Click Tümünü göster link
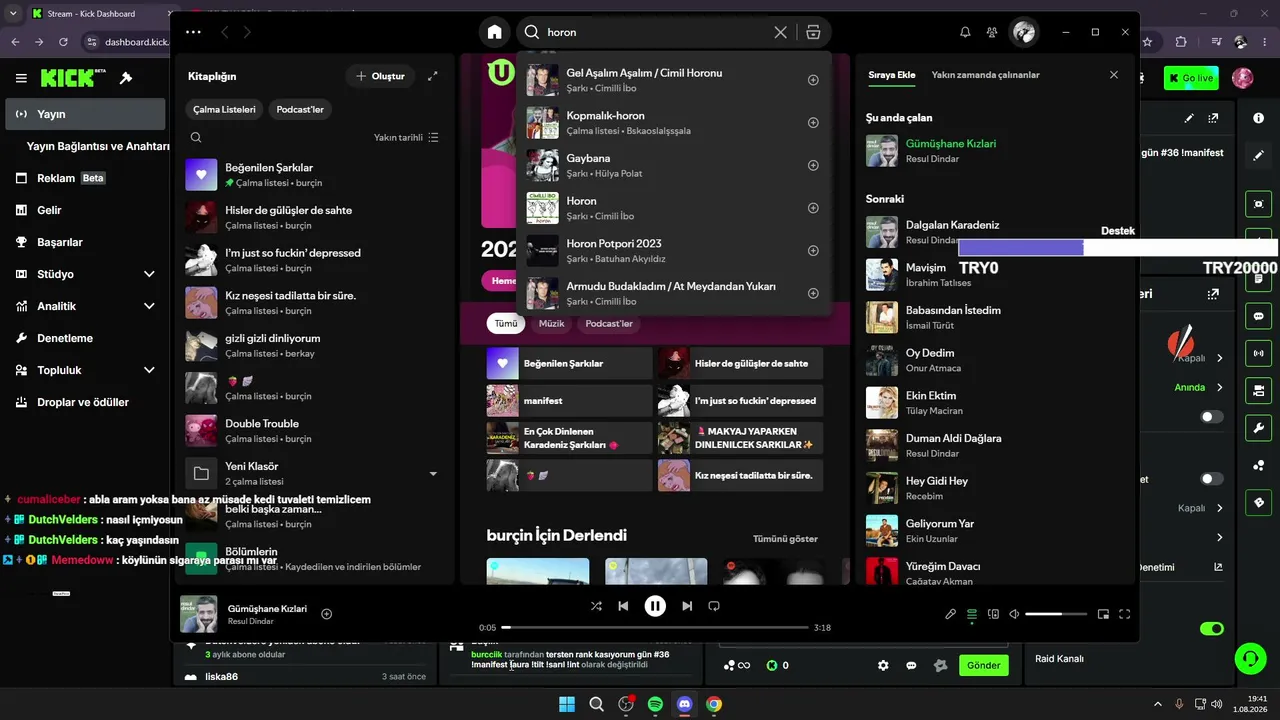The image size is (1280, 720). (x=785, y=539)
